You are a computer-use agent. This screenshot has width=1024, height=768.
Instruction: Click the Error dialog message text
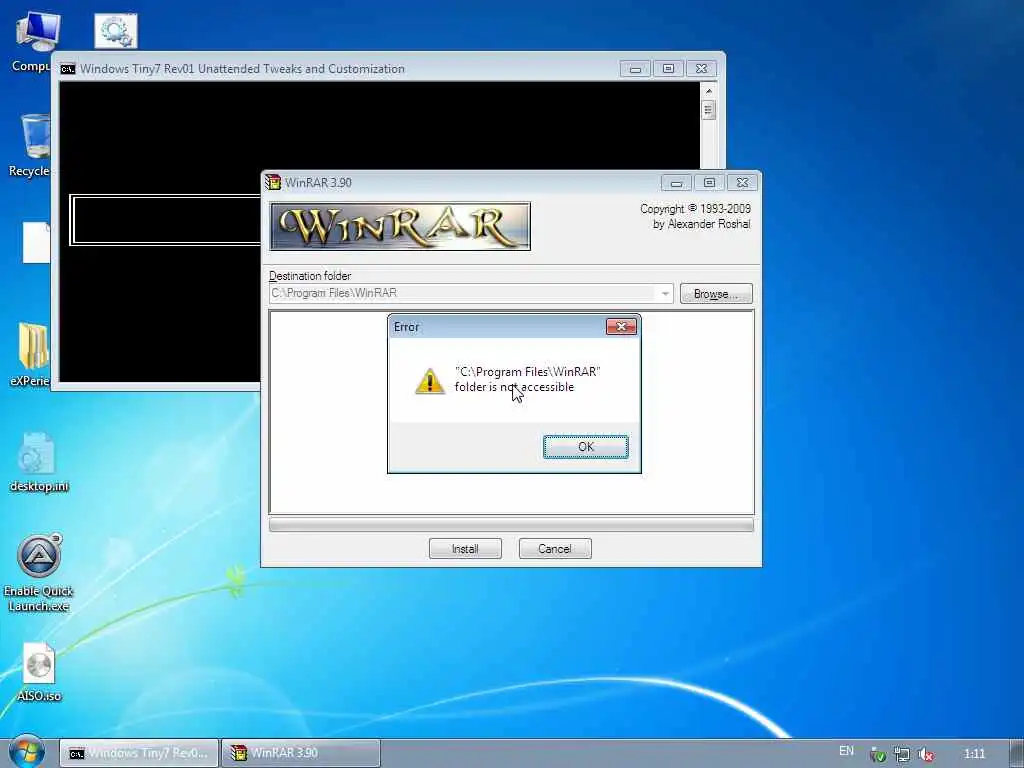pos(527,379)
